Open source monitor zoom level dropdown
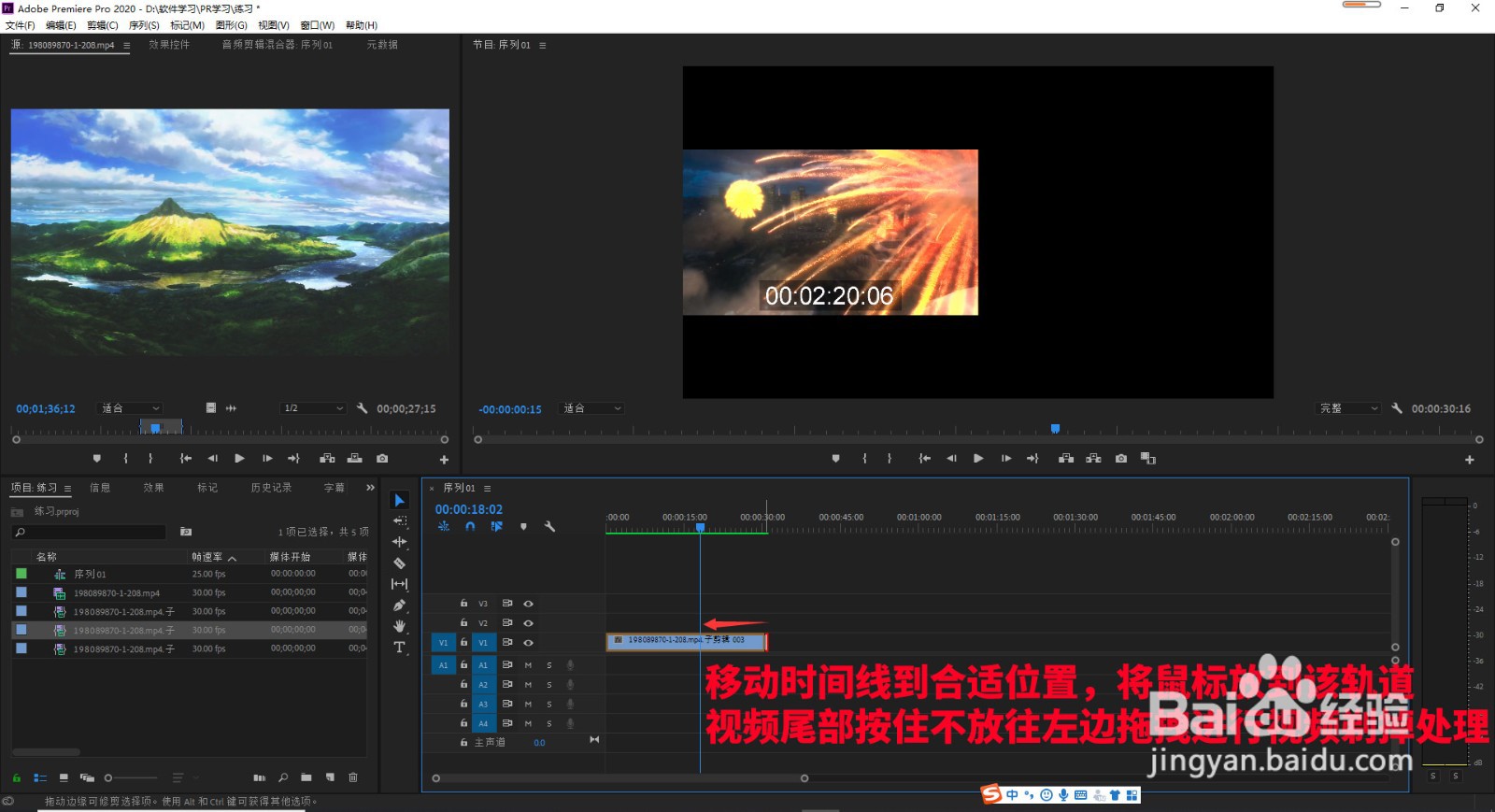The image size is (1495, 812). pos(130,408)
